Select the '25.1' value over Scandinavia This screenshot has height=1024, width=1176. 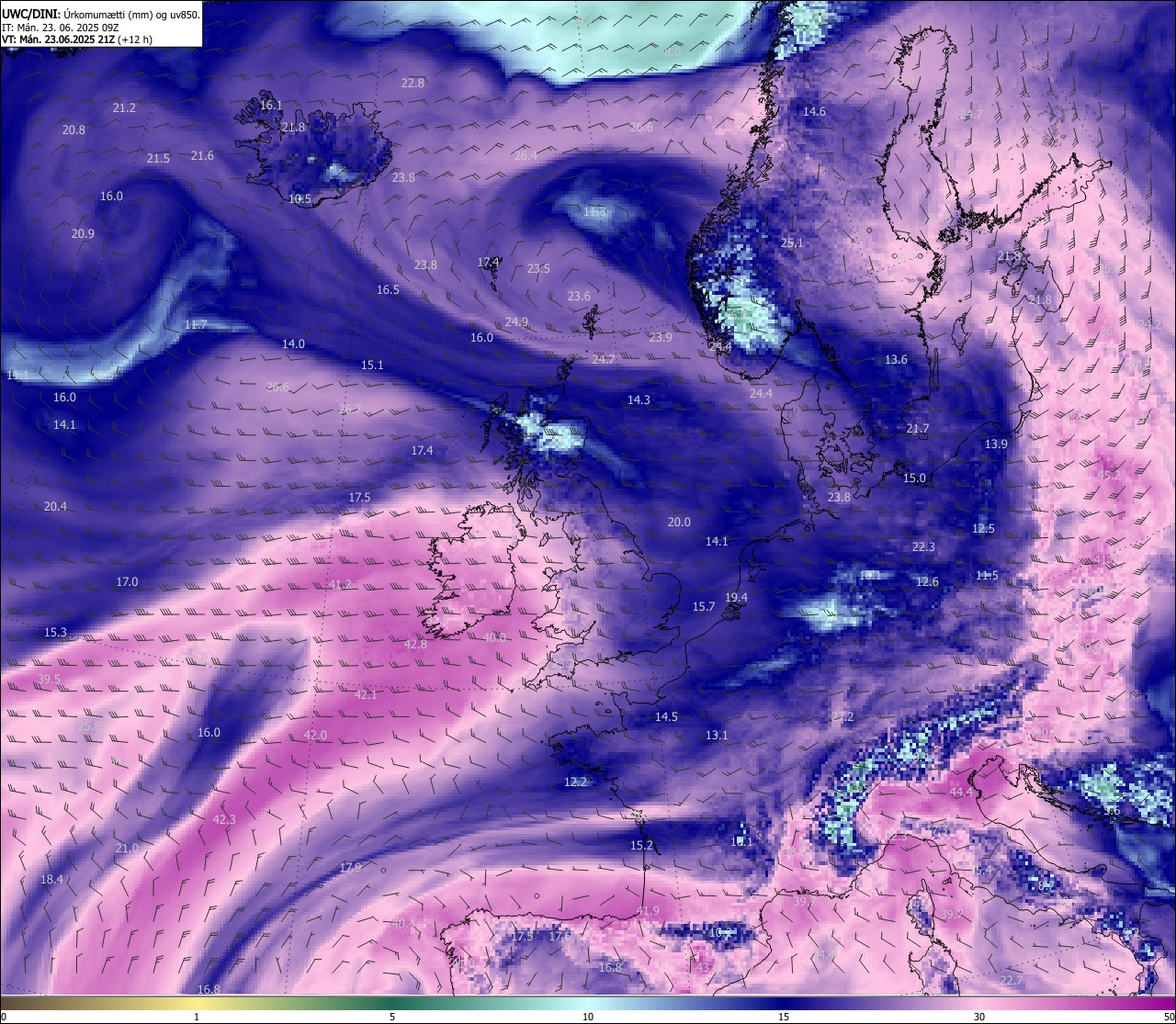(791, 243)
